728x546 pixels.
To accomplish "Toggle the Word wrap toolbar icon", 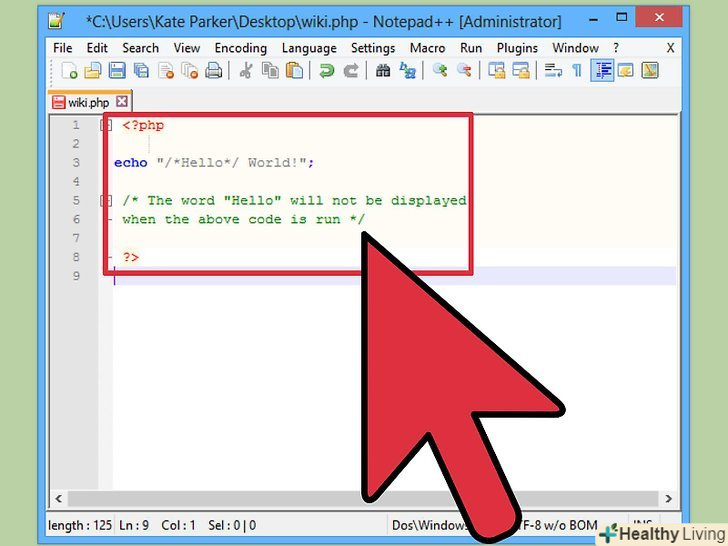I will (x=553, y=71).
